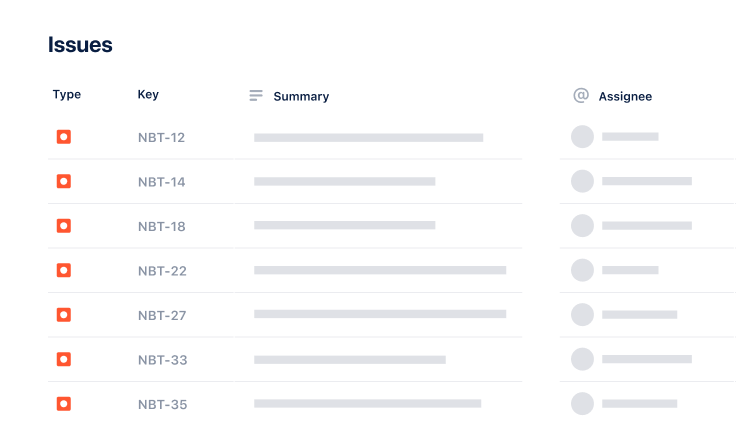
Task: Click the bug type icon for NBT-18
Action: pos(63,226)
